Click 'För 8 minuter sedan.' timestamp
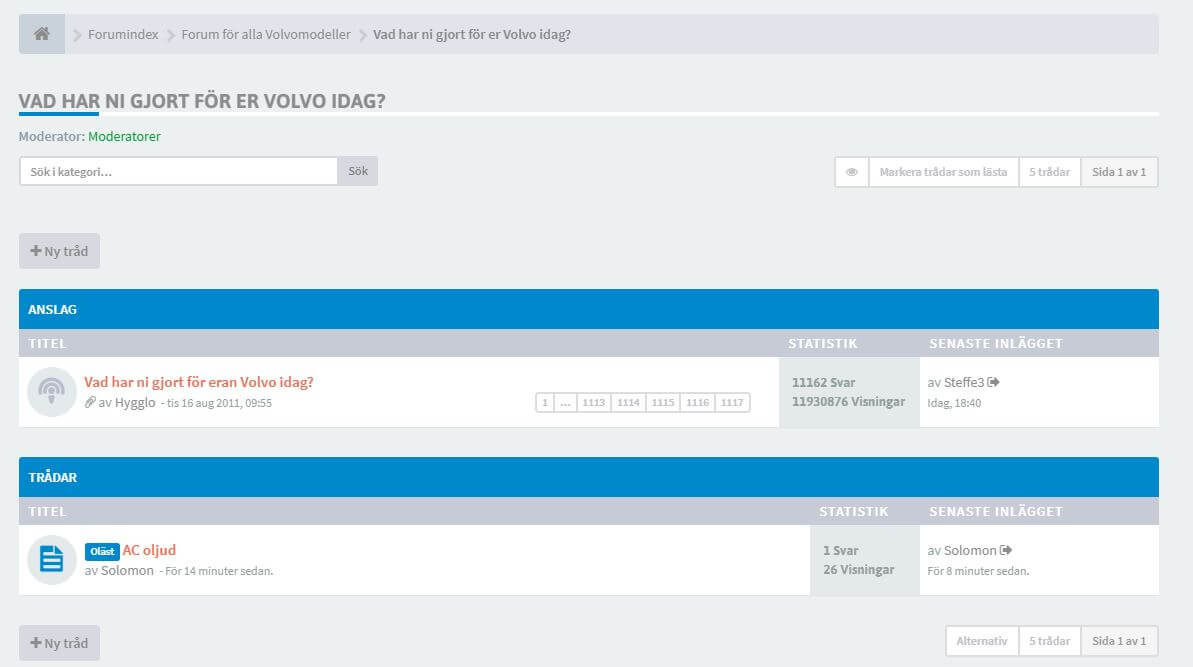 pyautogui.click(x=978, y=571)
